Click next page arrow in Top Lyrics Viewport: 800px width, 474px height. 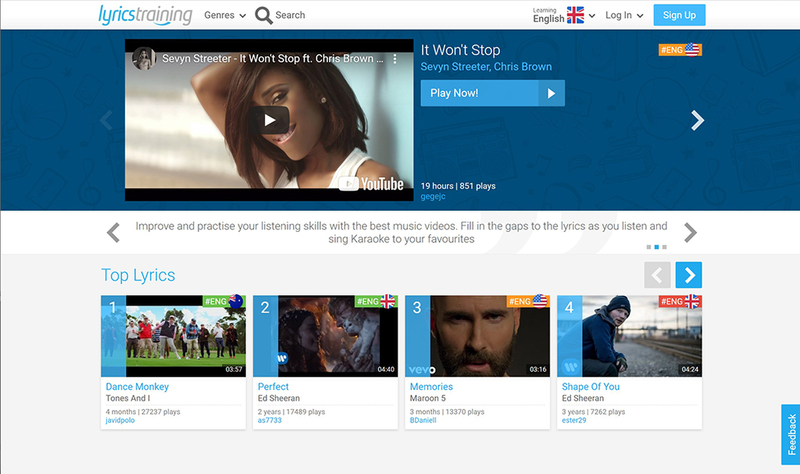point(689,275)
